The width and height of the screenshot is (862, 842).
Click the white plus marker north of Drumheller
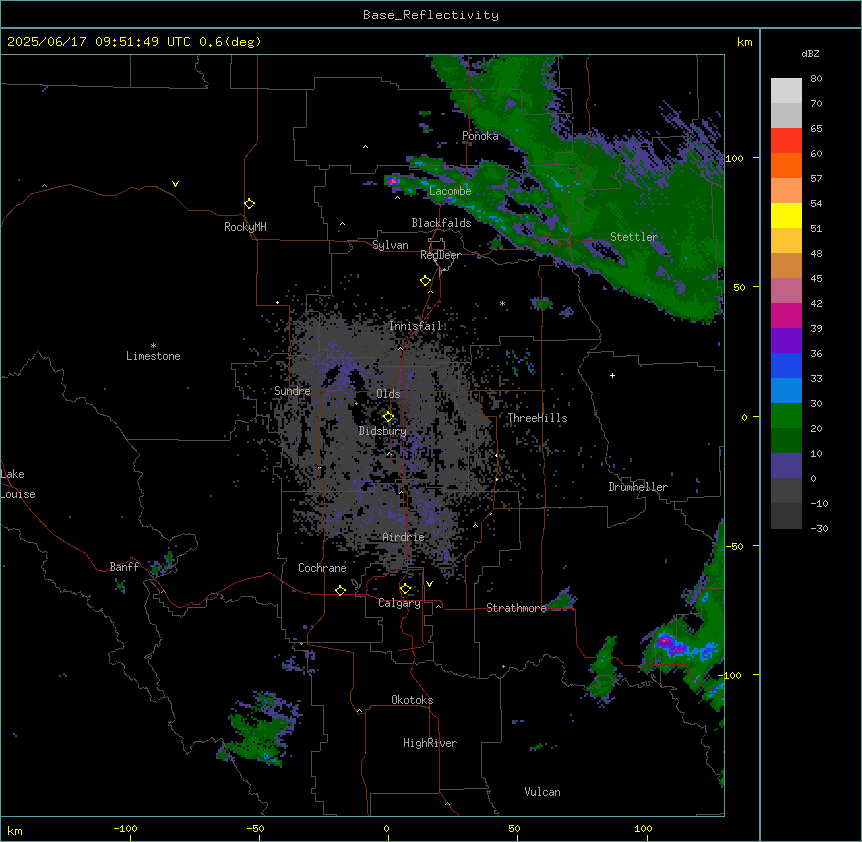click(x=612, y=375)
